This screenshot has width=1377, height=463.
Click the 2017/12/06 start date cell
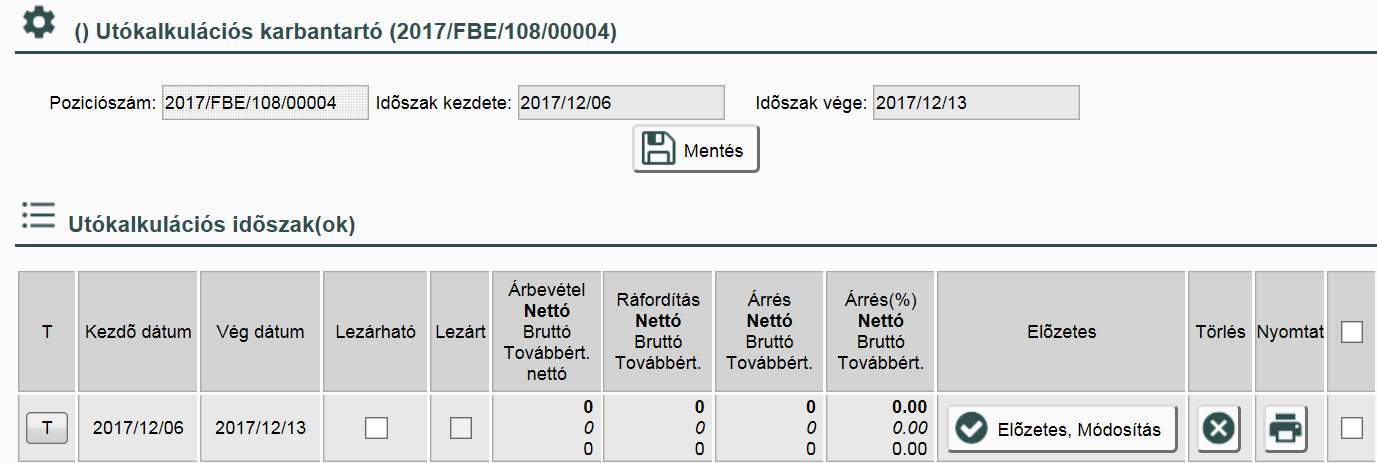138,428
